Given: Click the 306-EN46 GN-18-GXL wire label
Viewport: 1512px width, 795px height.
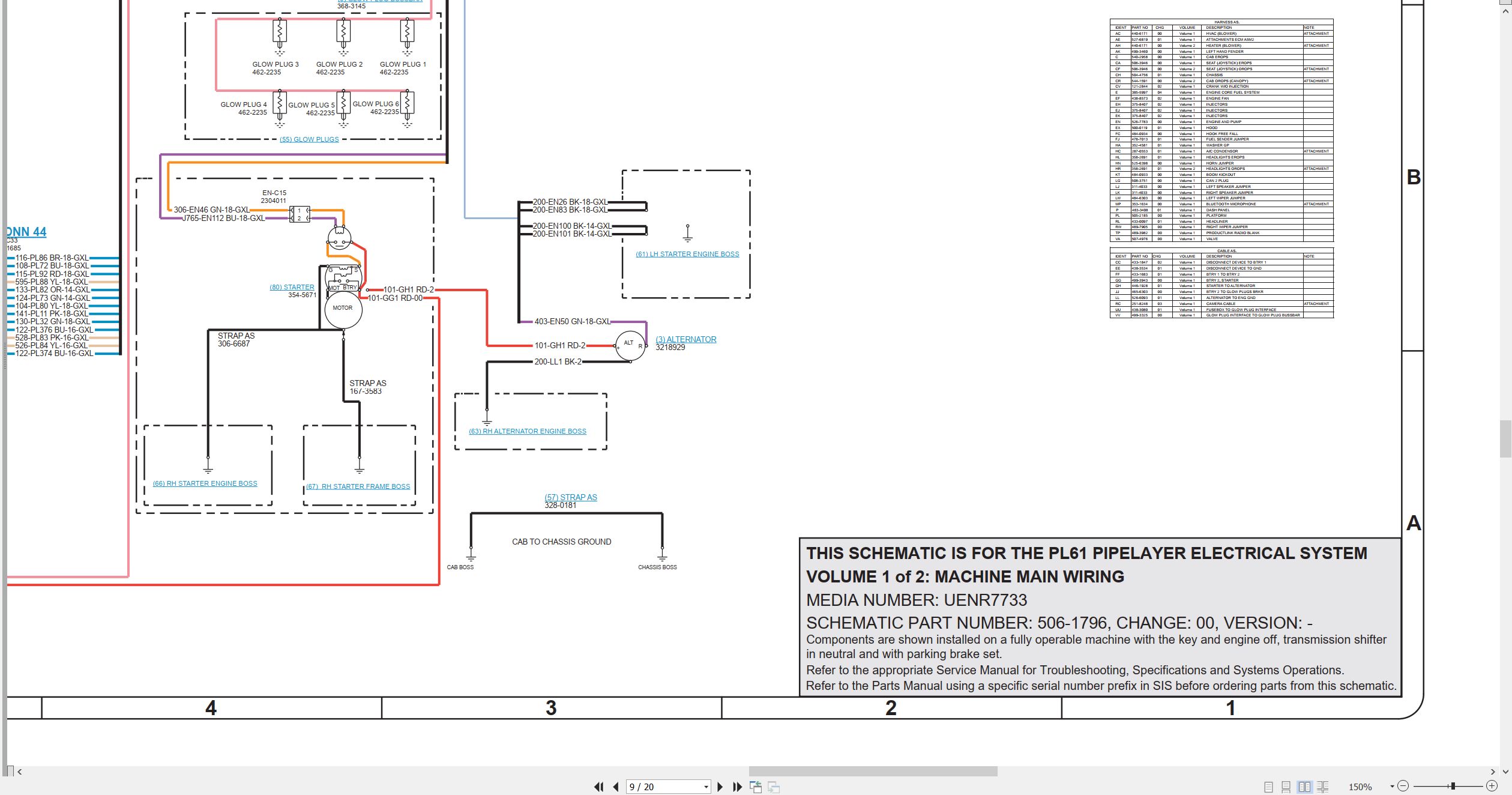Looking at the screenshot, I should (x=211, y=210).
